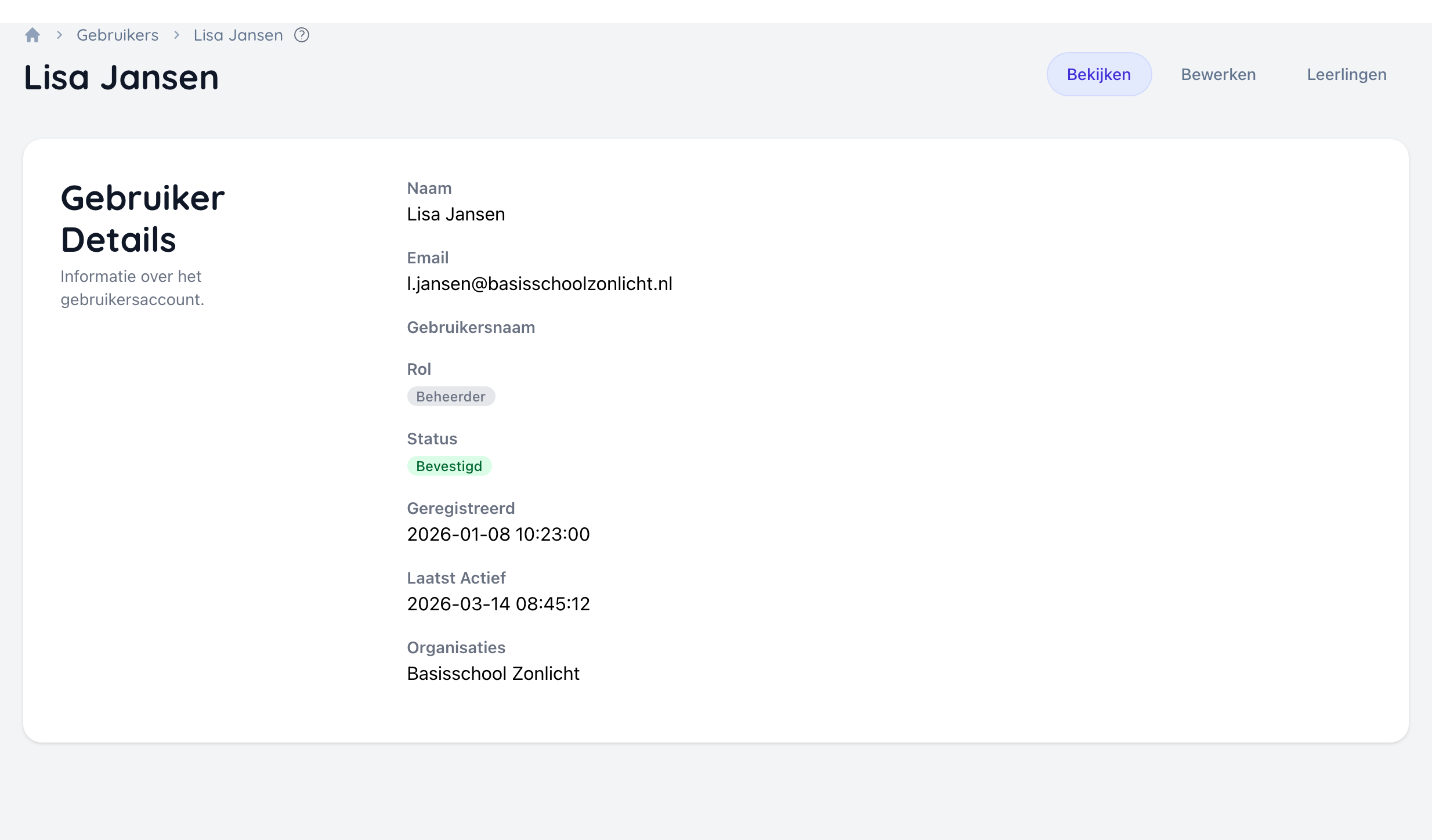Viewport: 1432px width, 840px height.
Task: Switch to the Bewerken tab
Action: [x=1218, y=74]
